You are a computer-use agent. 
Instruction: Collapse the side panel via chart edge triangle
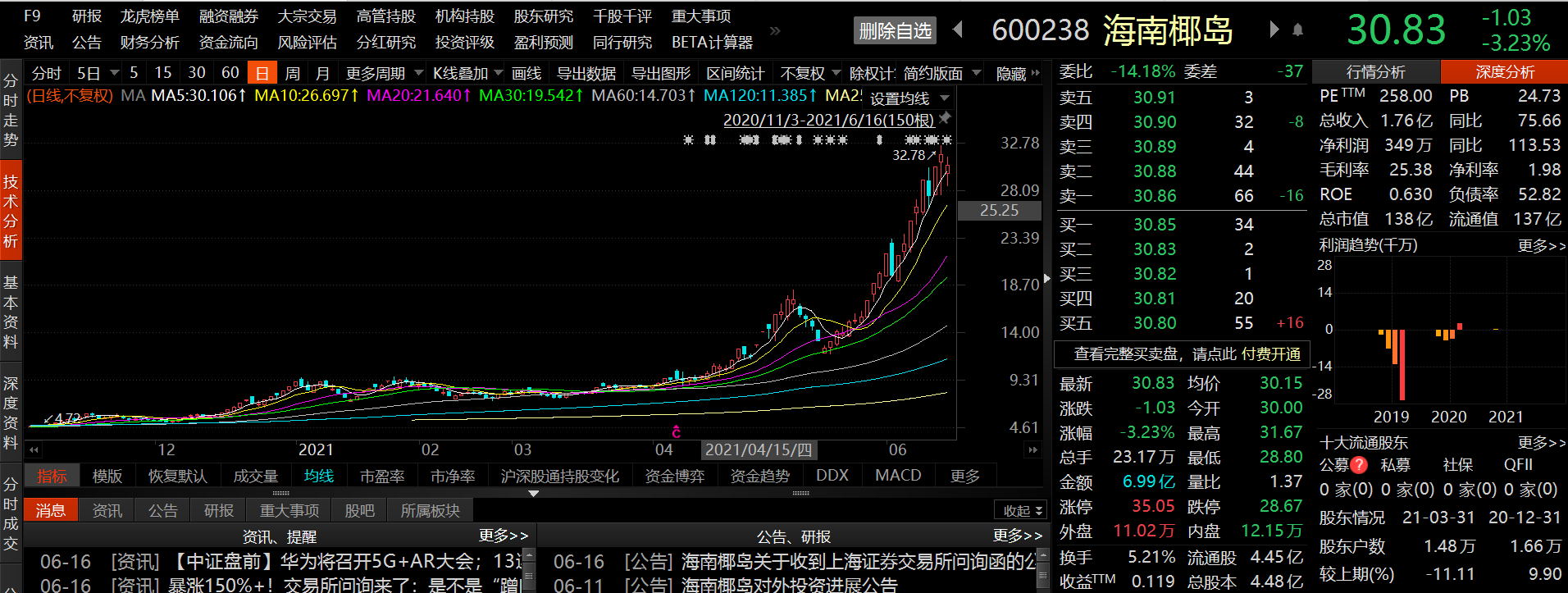tap(1046, 278)
